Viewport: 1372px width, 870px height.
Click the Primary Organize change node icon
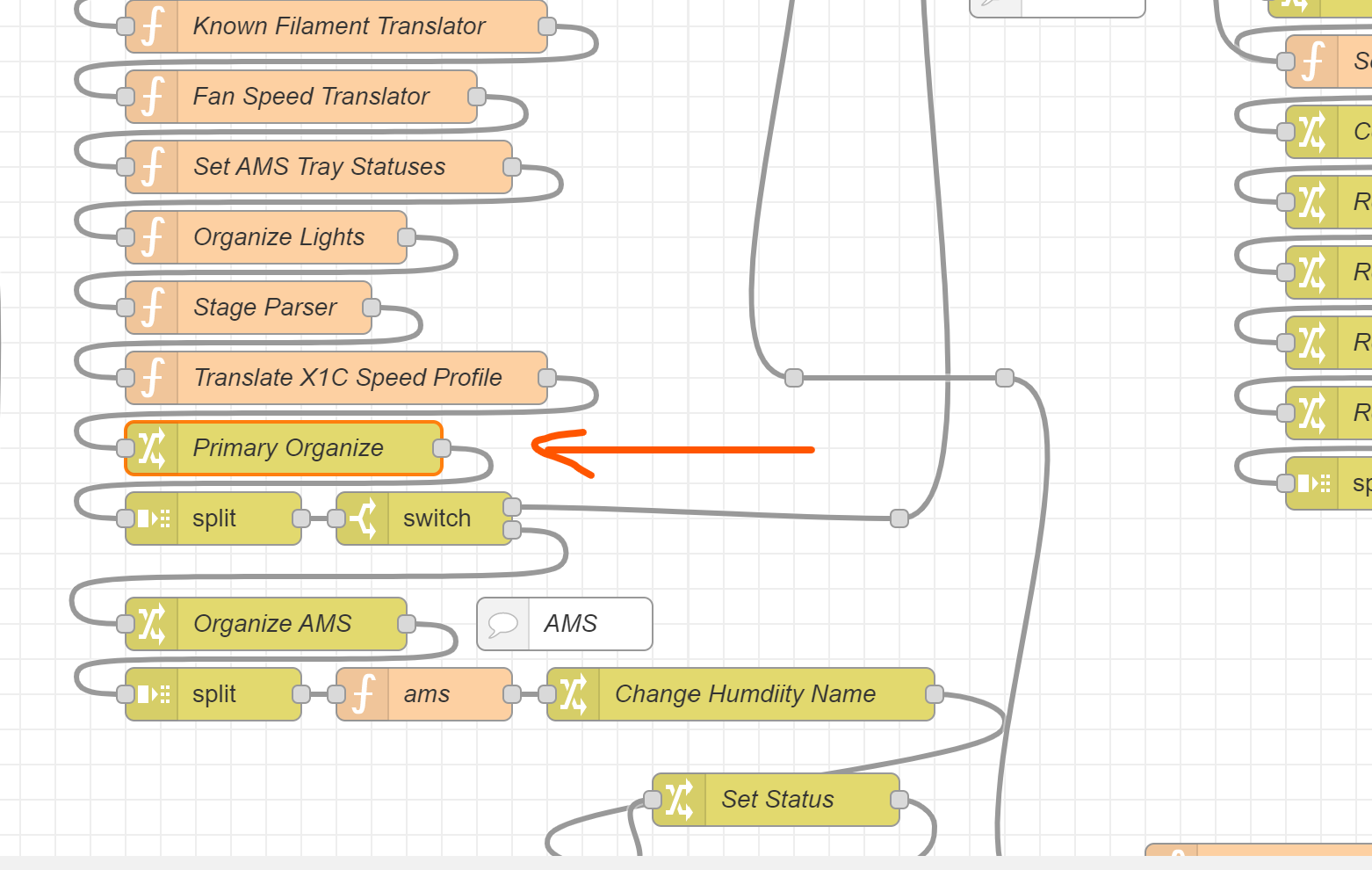point(152,448)
